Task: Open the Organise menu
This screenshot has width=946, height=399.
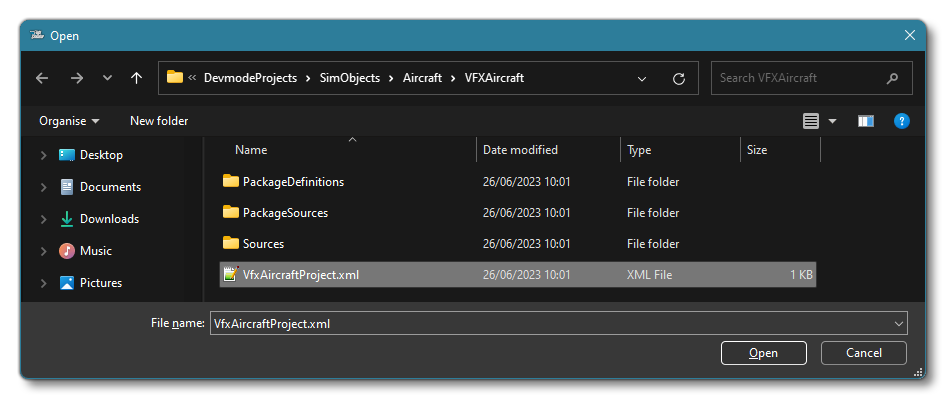Action: 69,121
